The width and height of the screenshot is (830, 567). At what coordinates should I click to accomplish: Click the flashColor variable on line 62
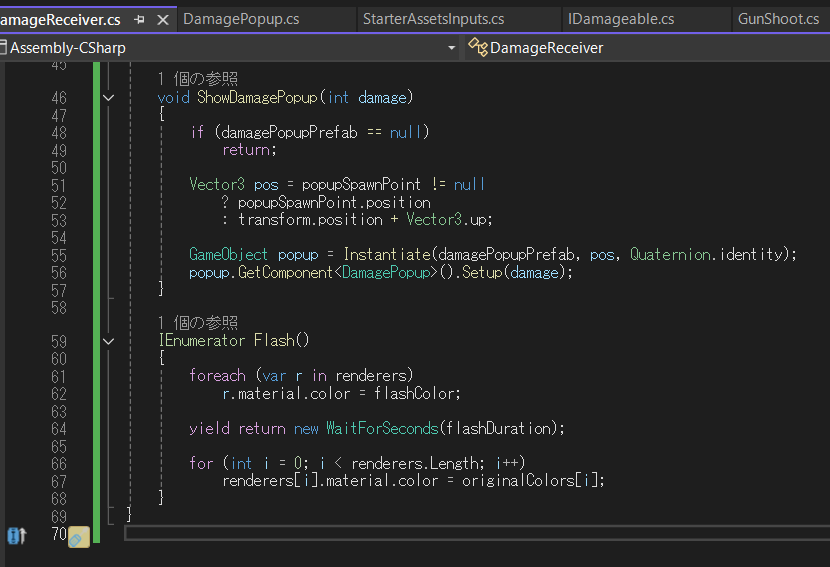click(415, 393)
